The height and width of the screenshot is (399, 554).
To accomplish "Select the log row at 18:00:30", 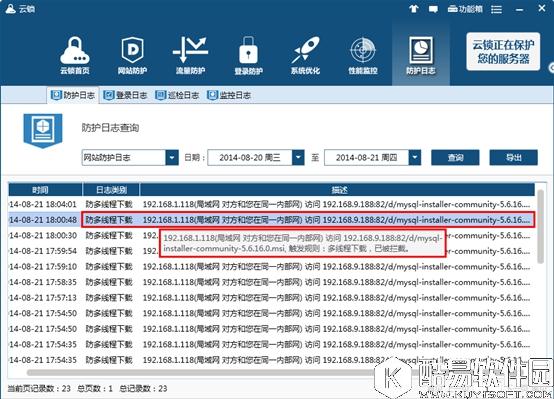I will [271, 235].
